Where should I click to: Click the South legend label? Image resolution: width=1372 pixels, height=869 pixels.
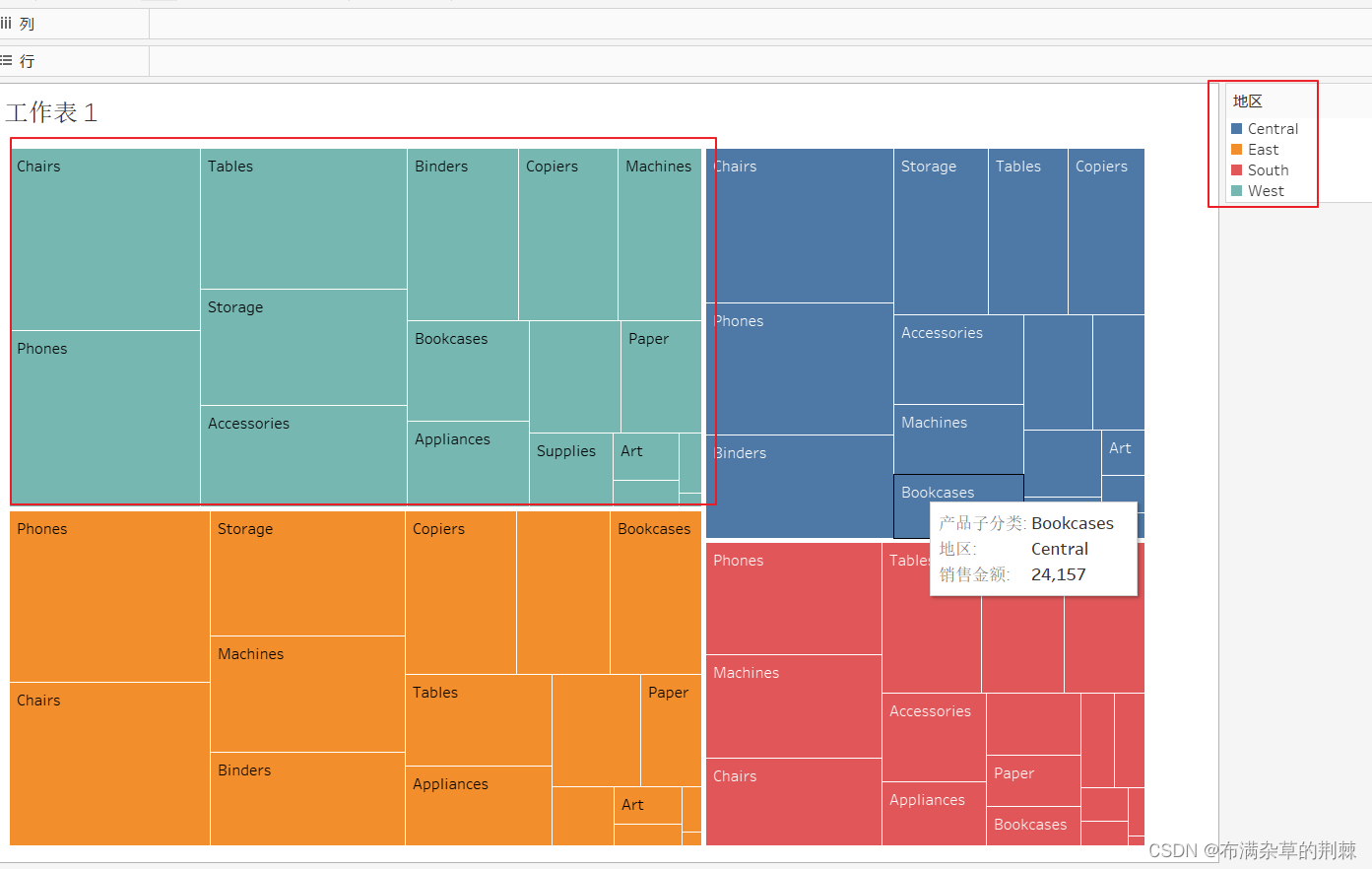coord(1268,170)
